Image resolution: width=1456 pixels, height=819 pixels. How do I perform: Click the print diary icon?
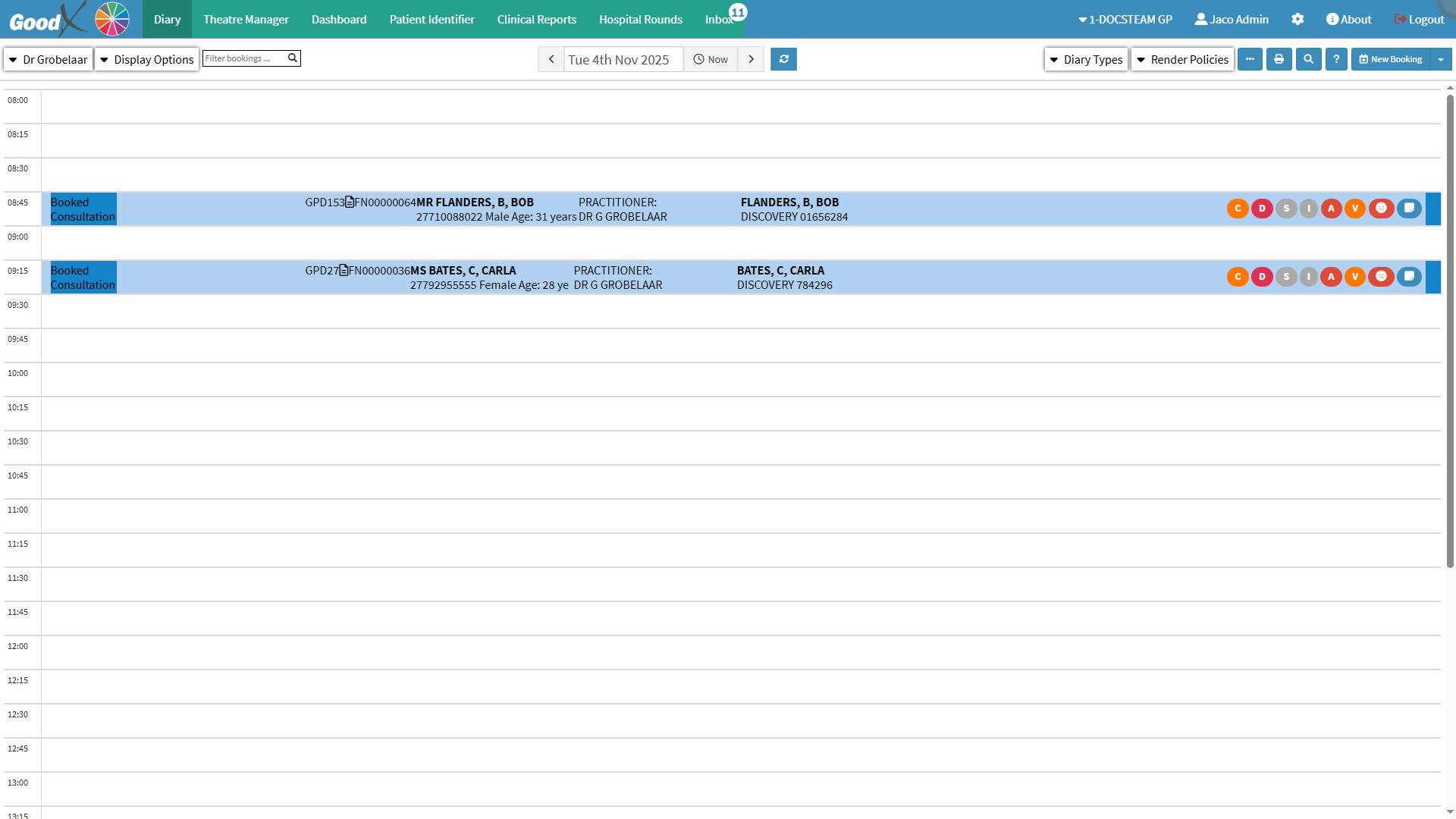point(1279,59)
